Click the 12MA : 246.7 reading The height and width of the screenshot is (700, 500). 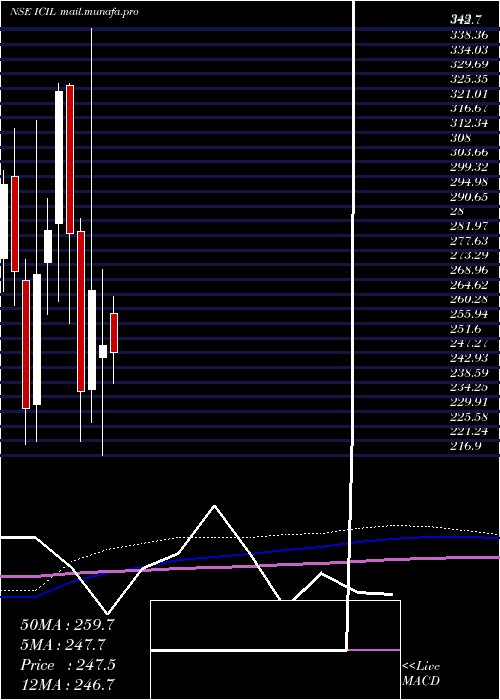tap(67, 685)
